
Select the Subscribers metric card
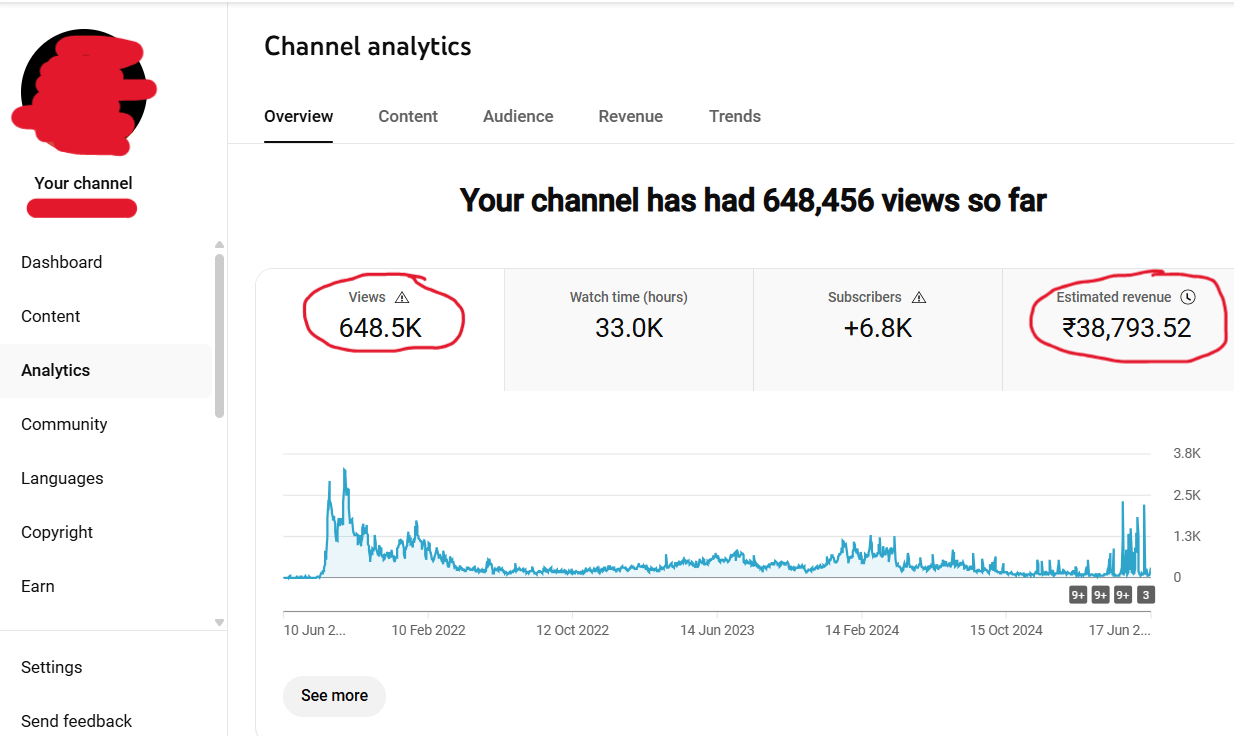tap(877, 330)
